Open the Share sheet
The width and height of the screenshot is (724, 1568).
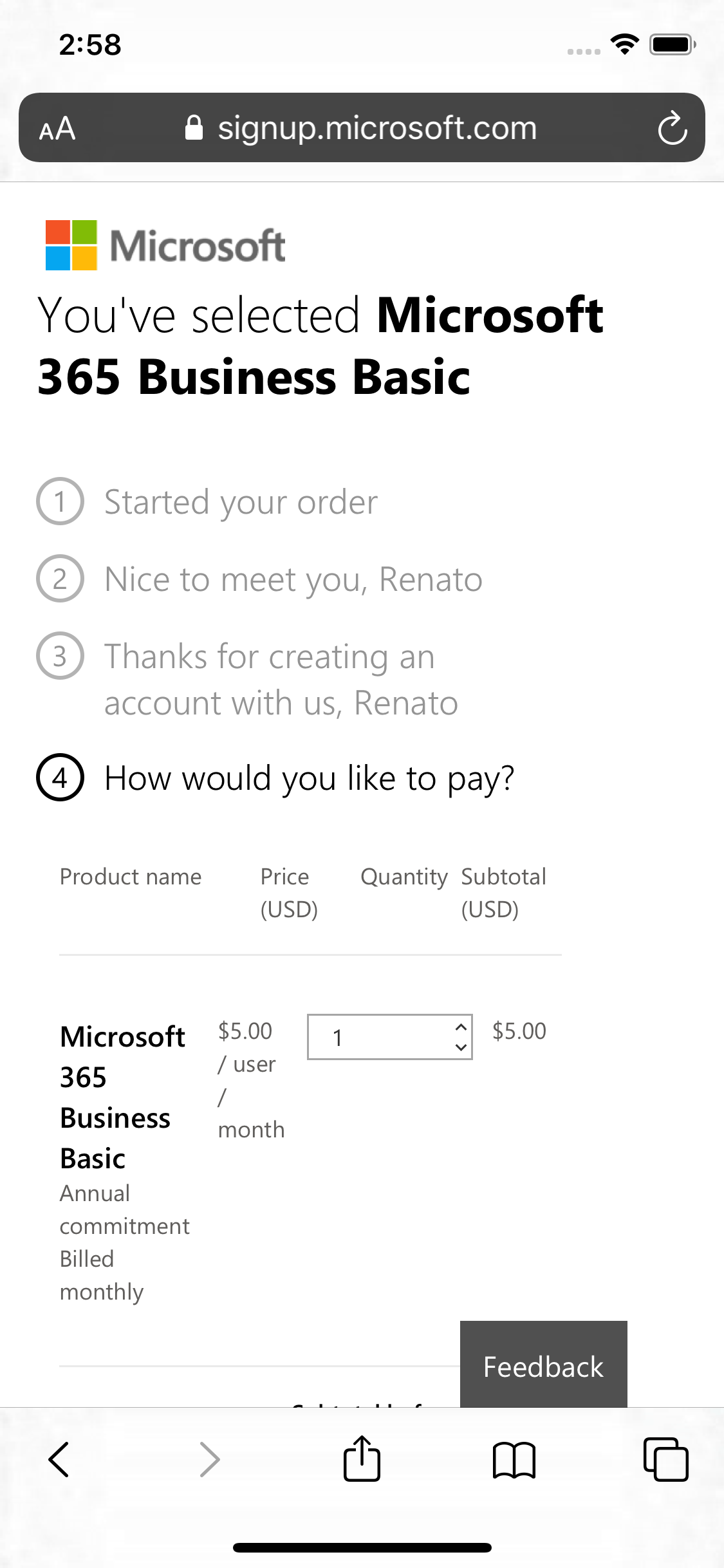click(362, 1459)
